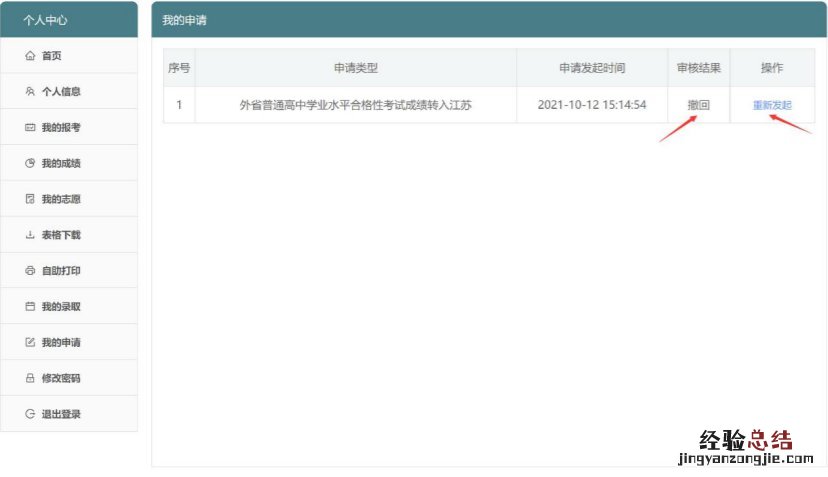Click the 申请类型 column header
828x477 pixels.
coord(355,68)
